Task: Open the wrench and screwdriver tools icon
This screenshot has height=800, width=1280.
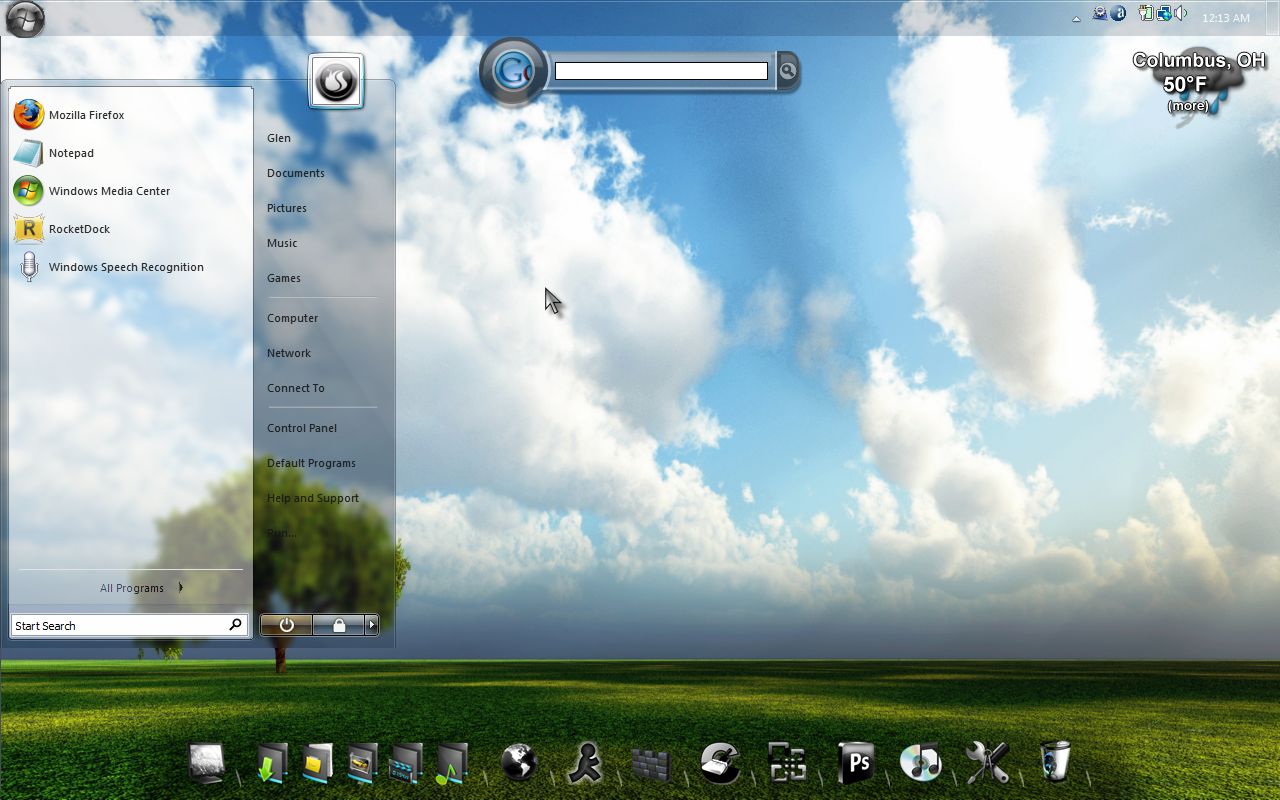Action: point(987,763)
